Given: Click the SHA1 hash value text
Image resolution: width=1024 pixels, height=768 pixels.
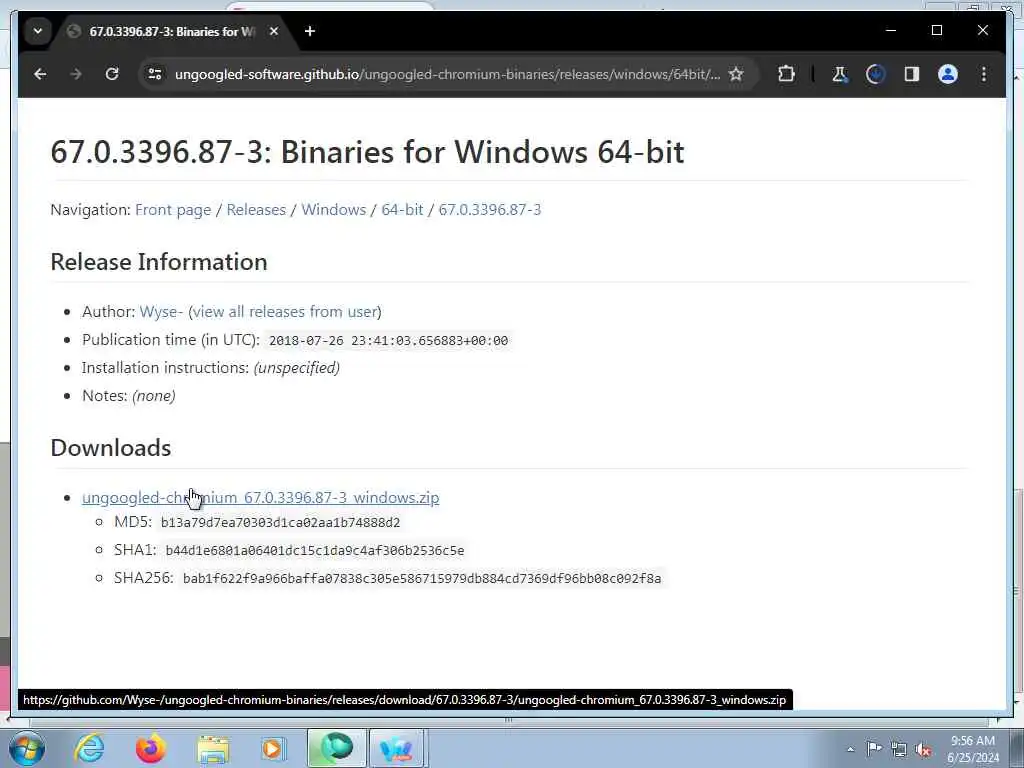Looking at the screenshot, I should tap(315, 551).
